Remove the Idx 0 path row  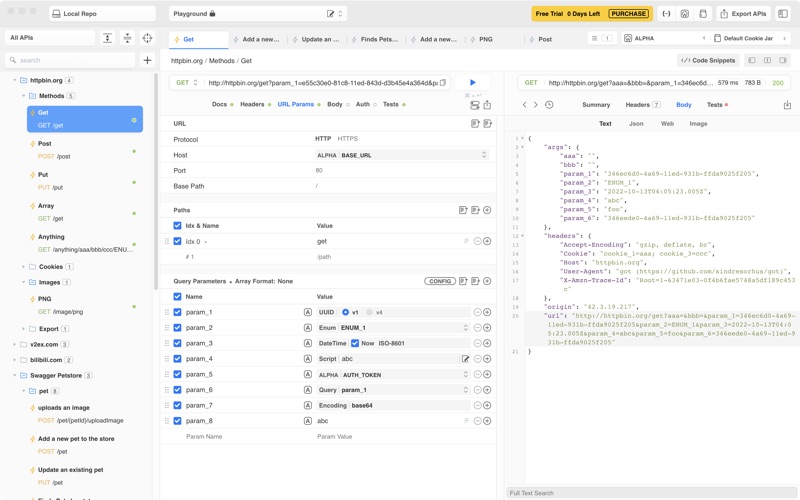478,241
